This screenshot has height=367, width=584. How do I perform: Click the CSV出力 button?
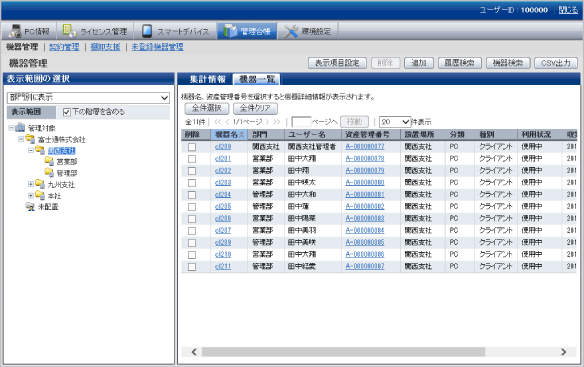pyautogui.click(x=556, y=63)
